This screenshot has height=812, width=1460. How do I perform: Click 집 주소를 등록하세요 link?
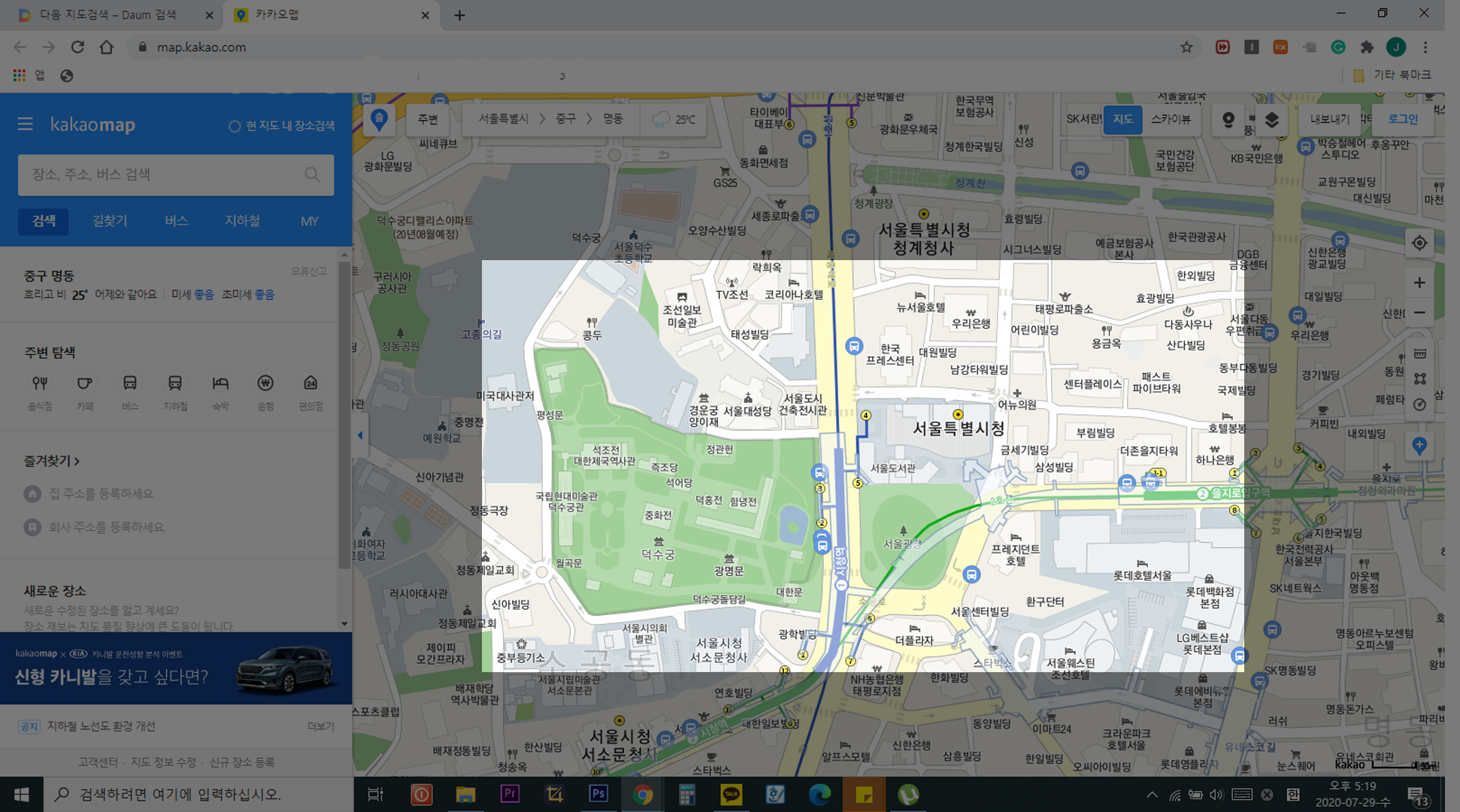click(x=101, y=494)
